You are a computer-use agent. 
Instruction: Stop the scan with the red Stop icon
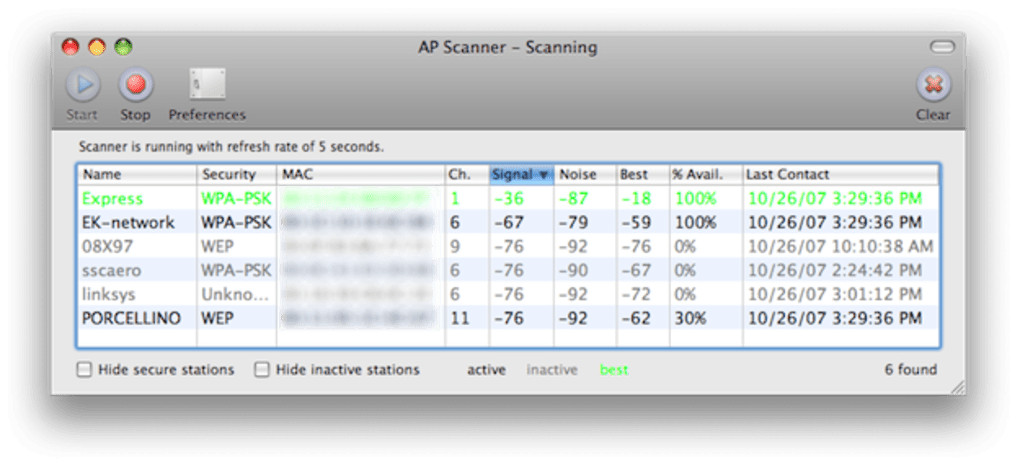pyautogui.click(x=135, y=85)
